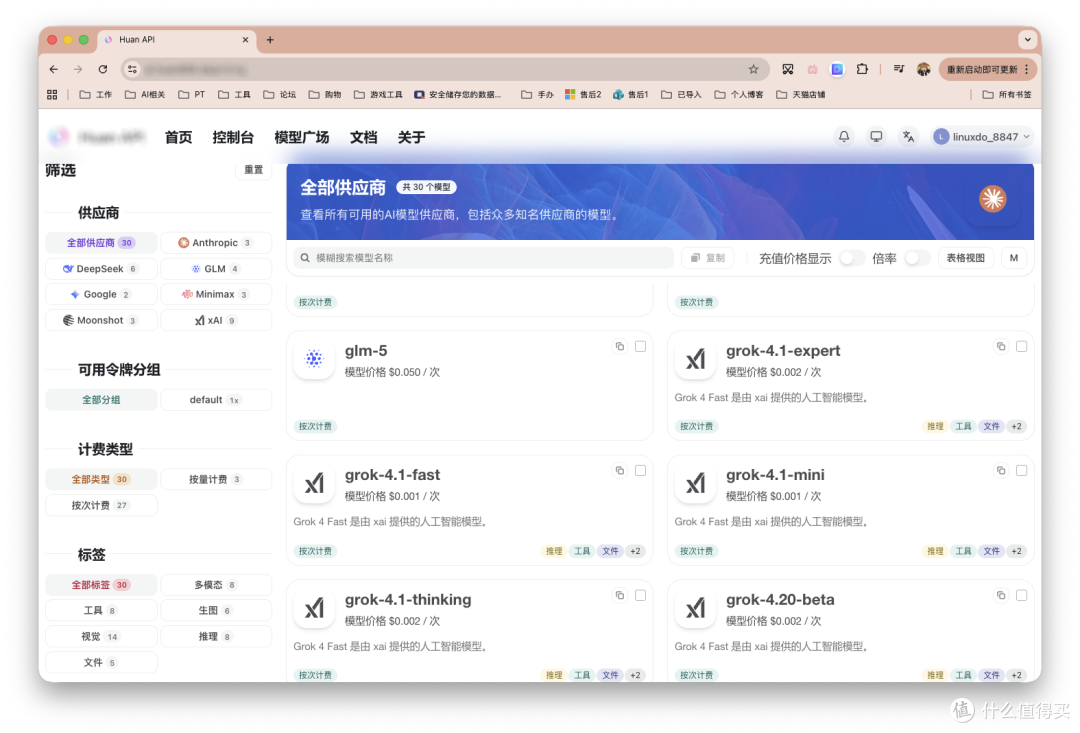
Task: Select the default token group
Action: click(x=216, y=400)
